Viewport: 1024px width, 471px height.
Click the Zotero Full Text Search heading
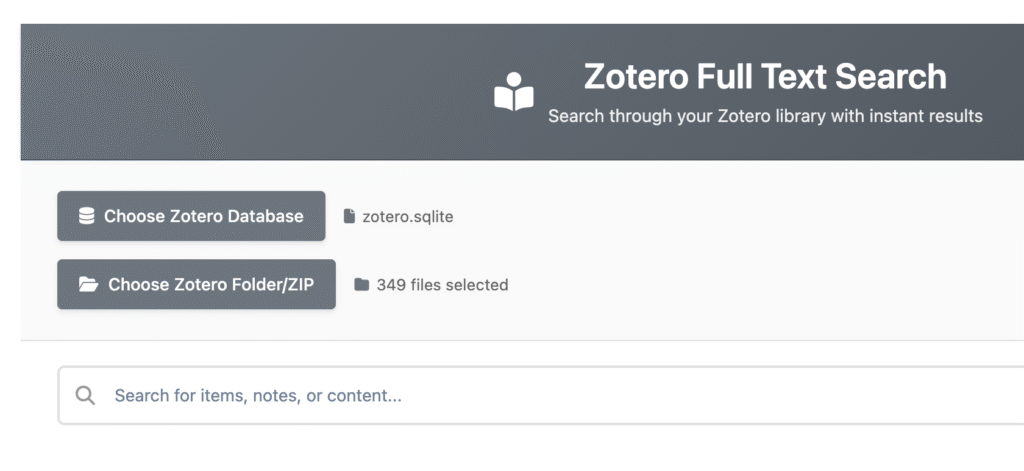[x=764, y=77]
